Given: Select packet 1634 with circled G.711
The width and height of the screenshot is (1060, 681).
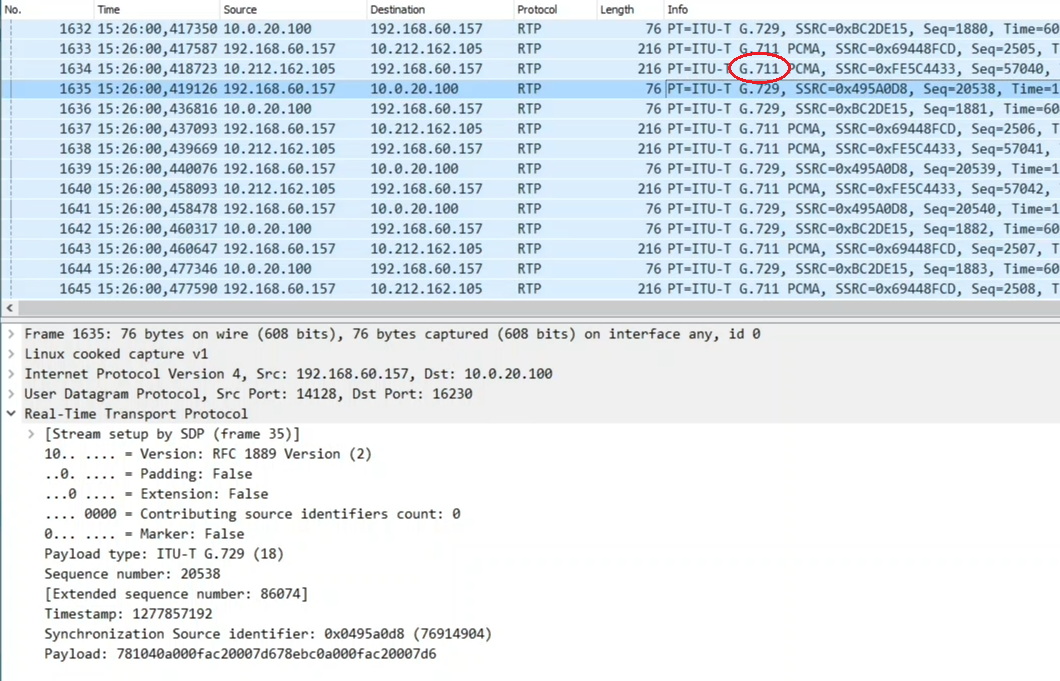Looking at the screenshot, I should (x=530, y=69).
